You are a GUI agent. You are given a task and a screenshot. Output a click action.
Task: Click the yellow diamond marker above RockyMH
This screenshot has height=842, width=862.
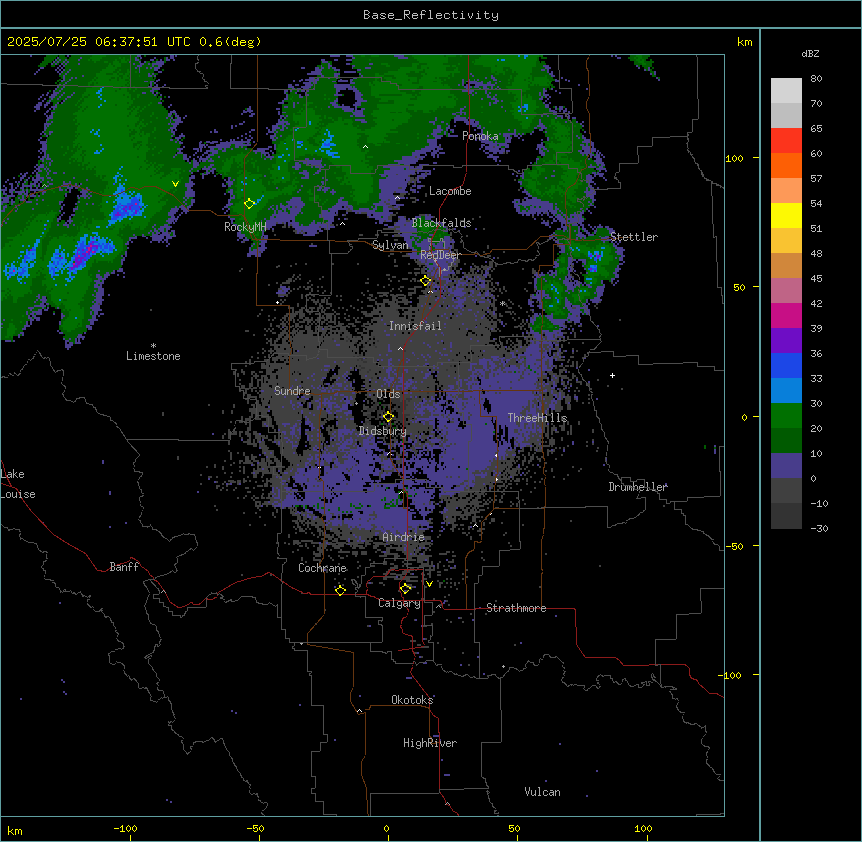click(x=250, y=204)
